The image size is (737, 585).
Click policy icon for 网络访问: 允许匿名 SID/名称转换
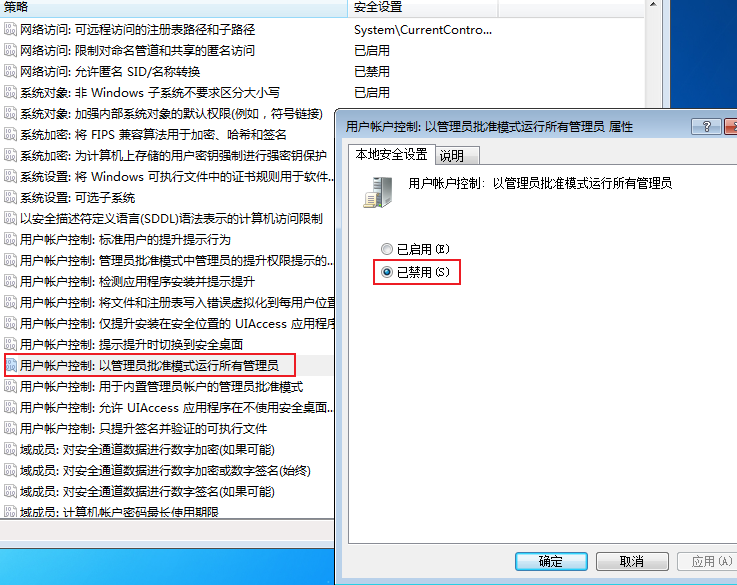[10, 71]
